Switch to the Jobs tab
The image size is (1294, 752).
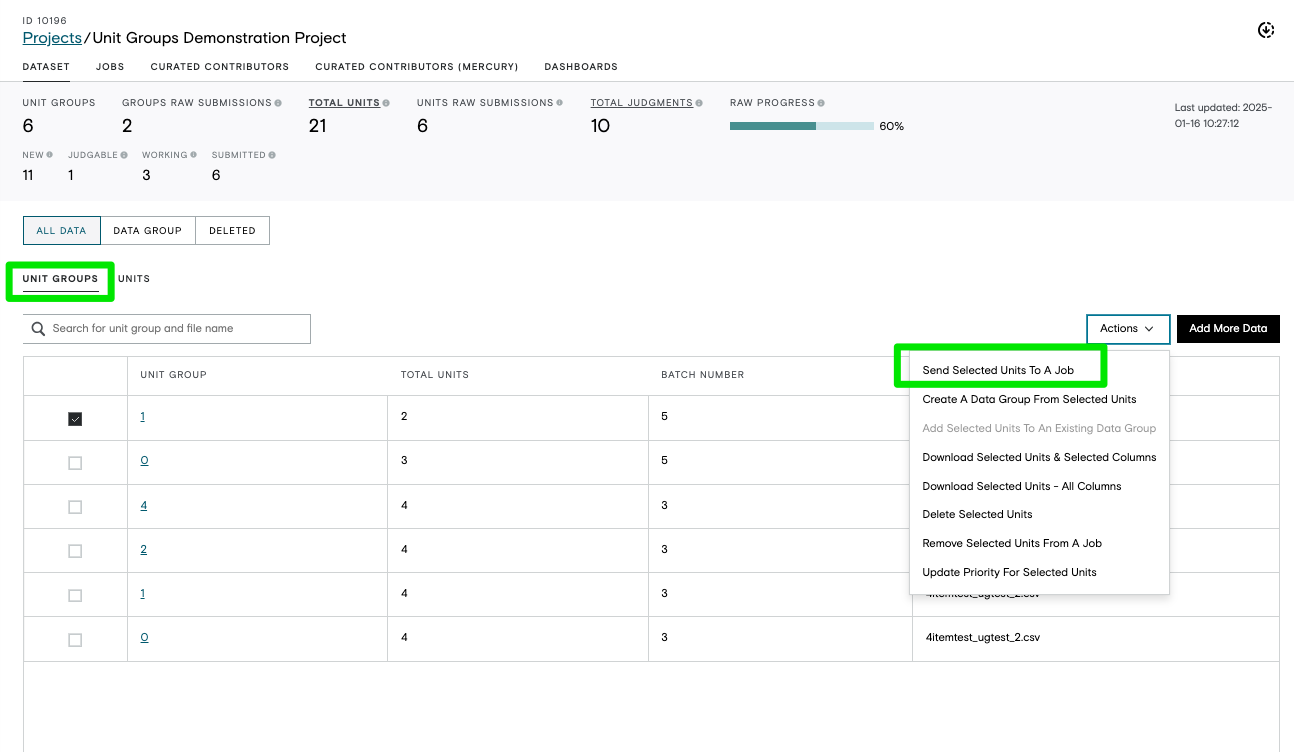(110, 67)
